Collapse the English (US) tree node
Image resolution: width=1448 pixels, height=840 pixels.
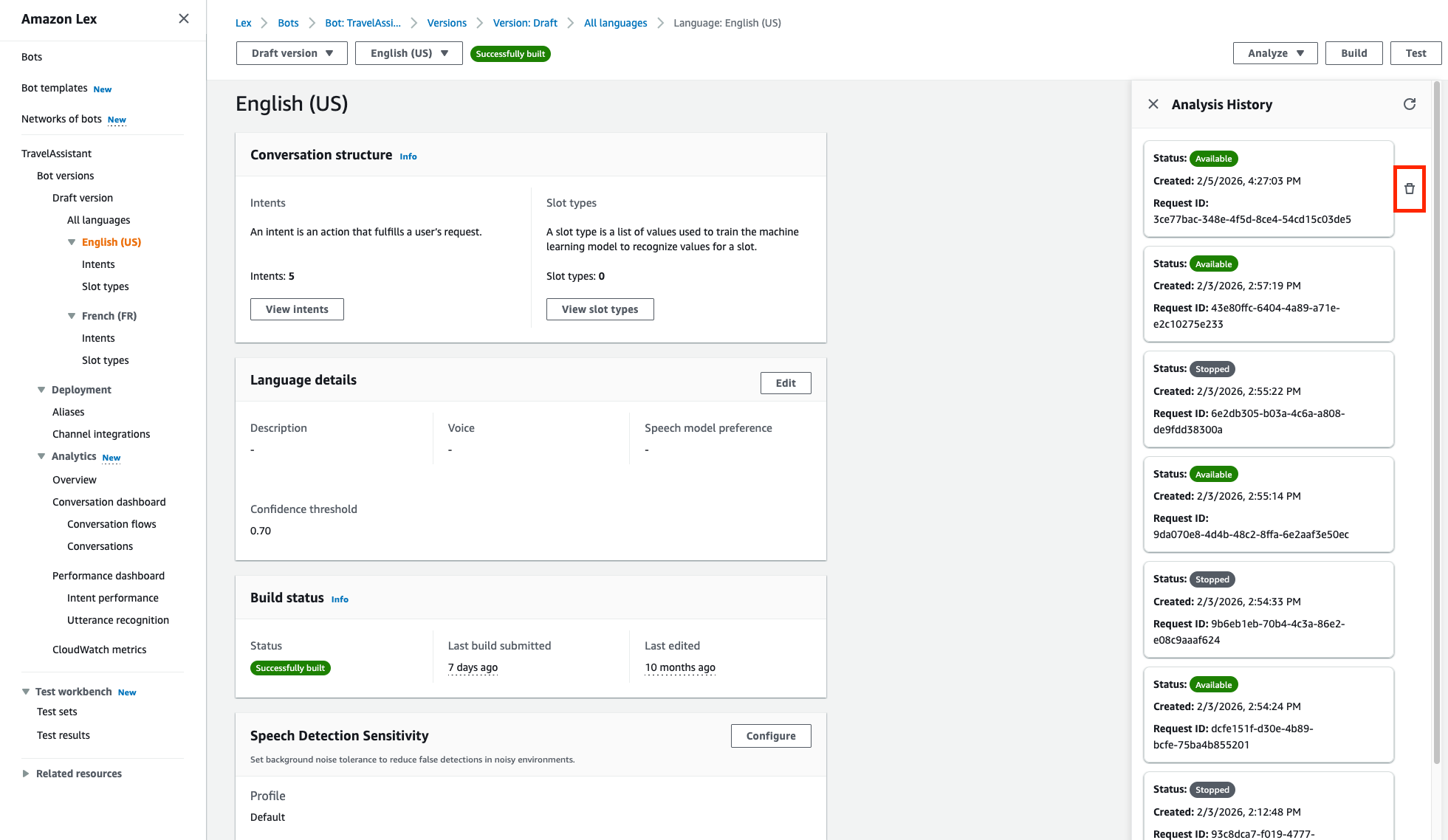(72, 242)
